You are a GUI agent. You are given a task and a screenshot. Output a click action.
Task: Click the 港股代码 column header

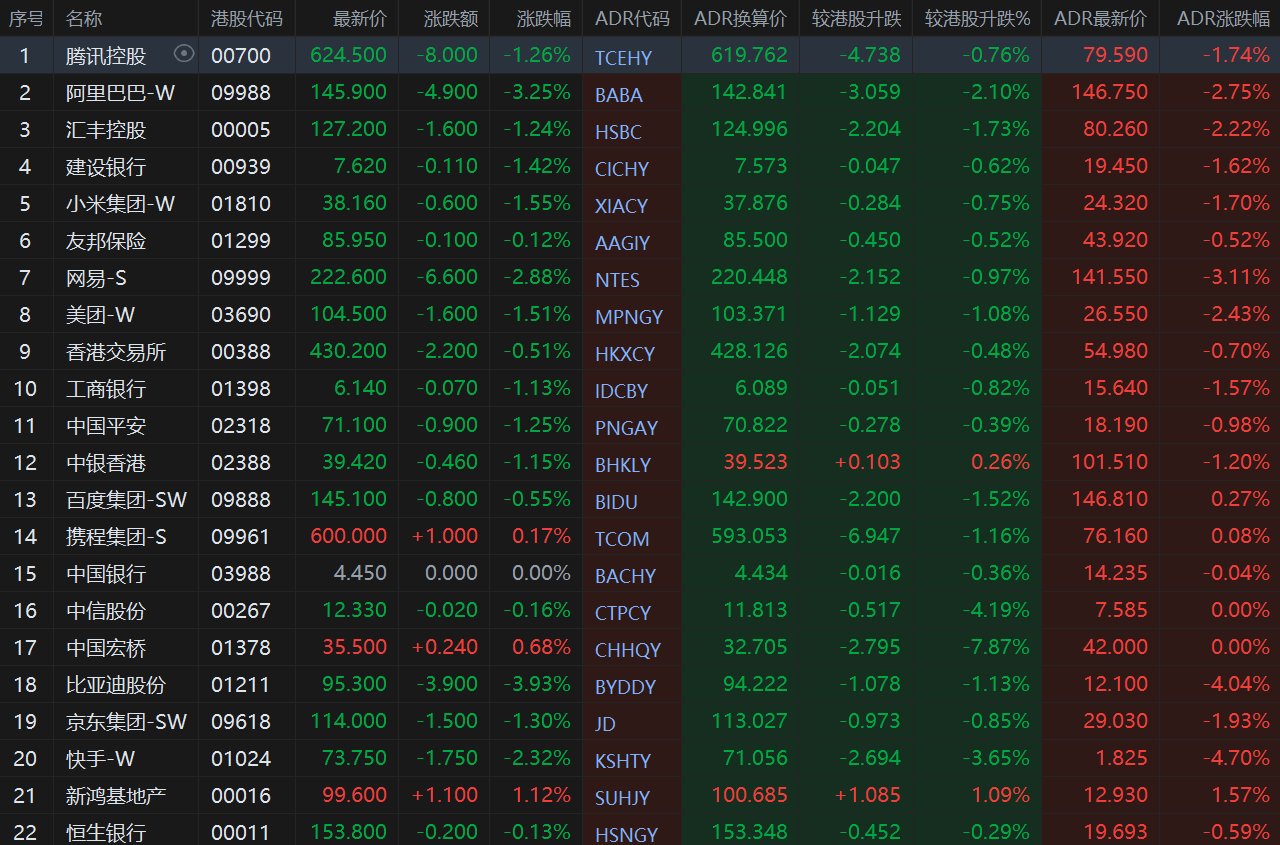(247, 19)
